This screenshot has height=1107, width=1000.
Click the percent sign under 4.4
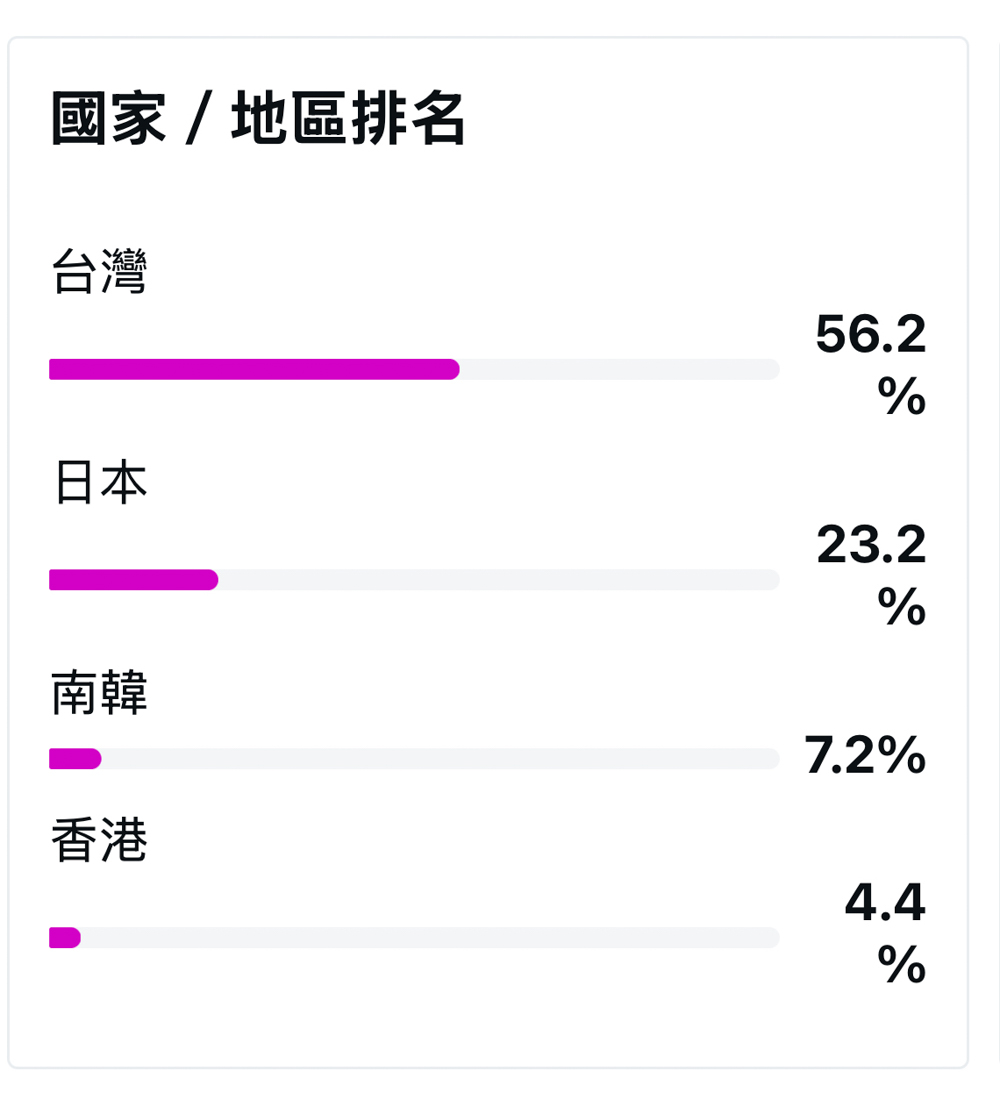pos(901,964)
